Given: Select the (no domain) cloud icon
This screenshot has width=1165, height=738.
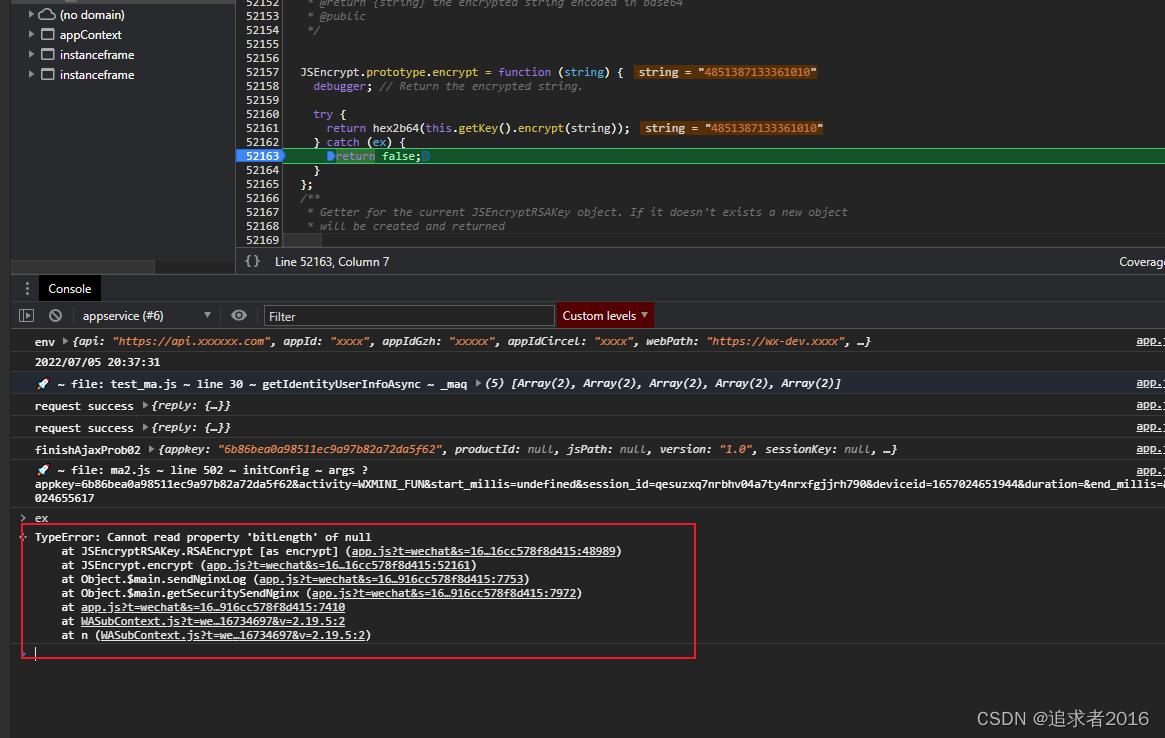Looking at the screenshot, I should pyautogui.click(x=47, y=14).
